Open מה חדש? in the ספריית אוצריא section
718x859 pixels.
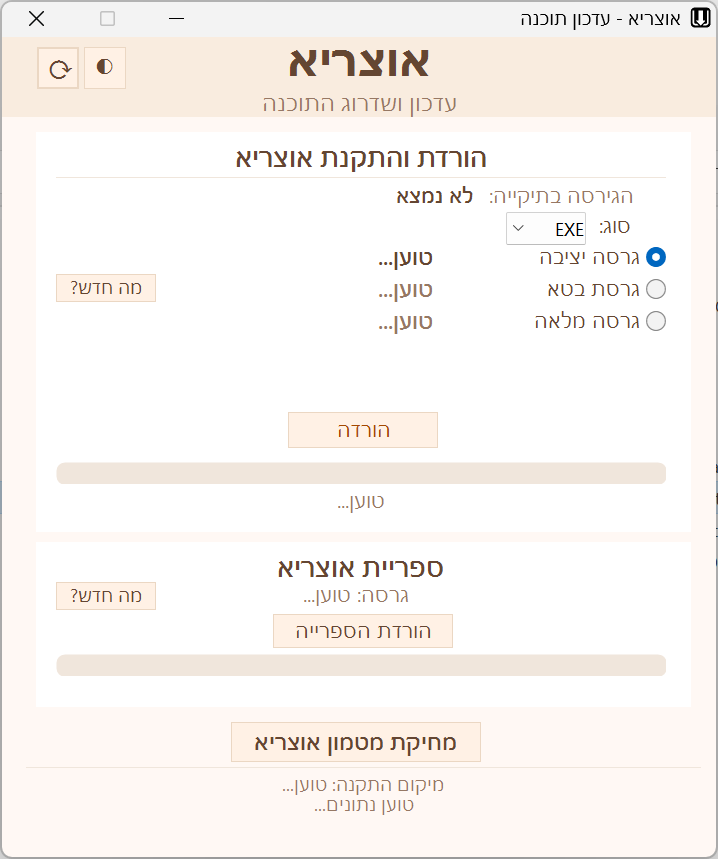(x=106, y=596)
